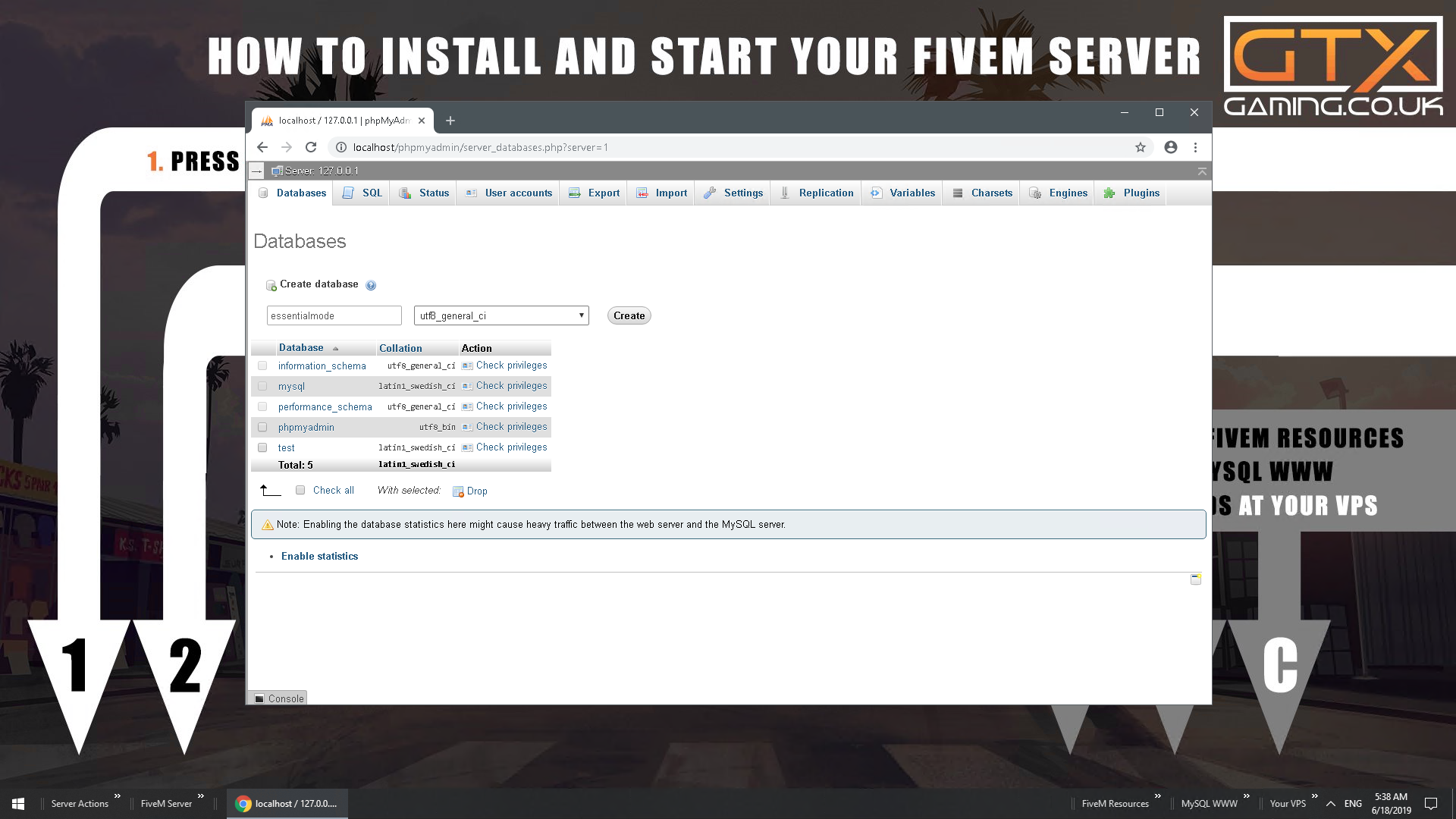
Task: Open the utf8_general_ci collation dropdown
Action: [x=501, y=315]
